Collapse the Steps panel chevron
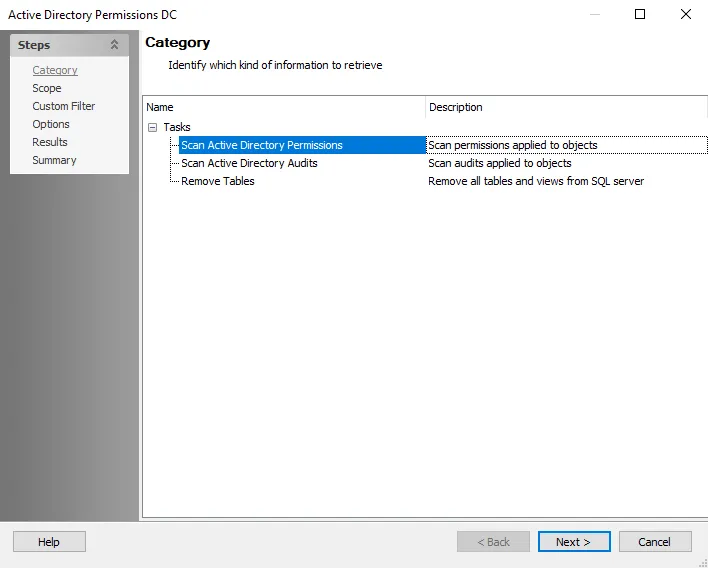 point(114,45)
